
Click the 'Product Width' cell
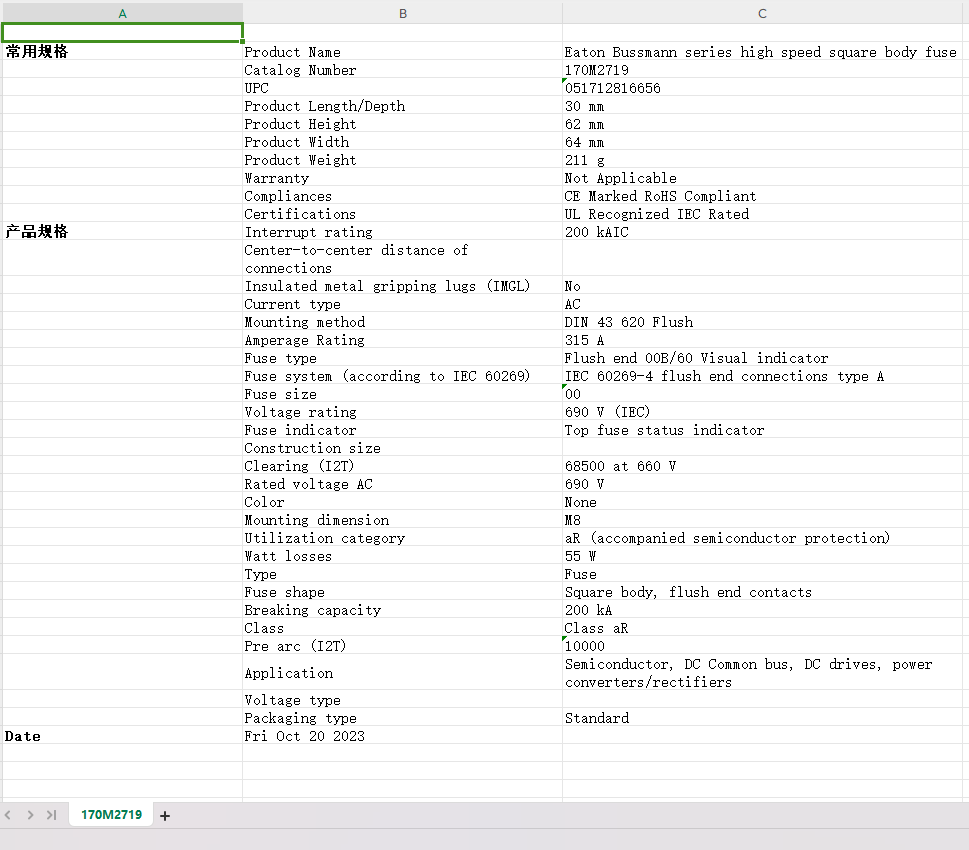402,141
